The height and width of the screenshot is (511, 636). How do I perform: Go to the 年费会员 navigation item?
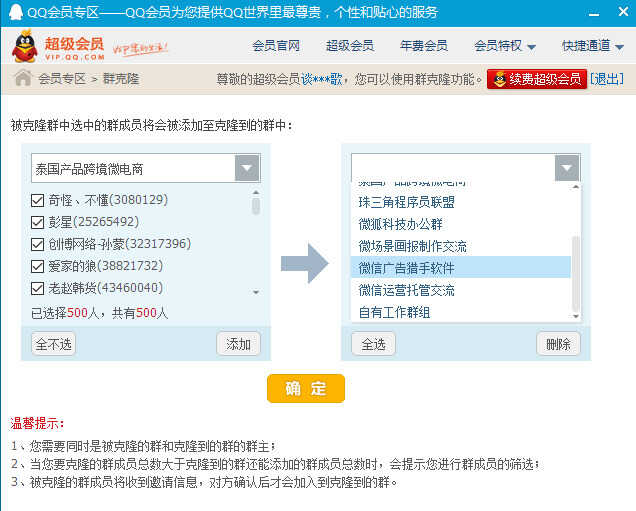click(424, 46)
